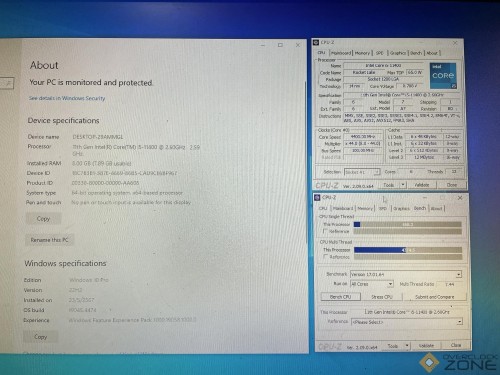500x375 pixels.
Task: Enable Reference checkbox under CPU Single Thread
Action: (326, 231)
